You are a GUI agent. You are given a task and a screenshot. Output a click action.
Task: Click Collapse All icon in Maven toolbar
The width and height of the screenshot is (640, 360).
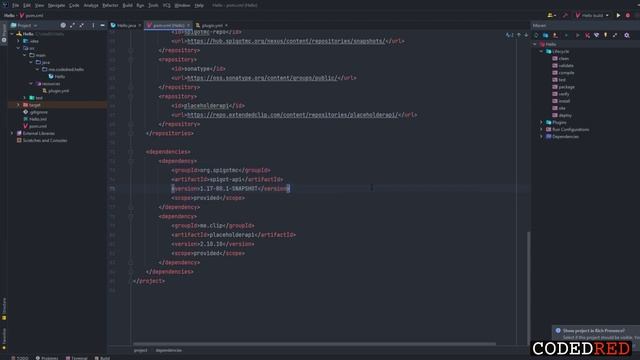tap(615, 36)
